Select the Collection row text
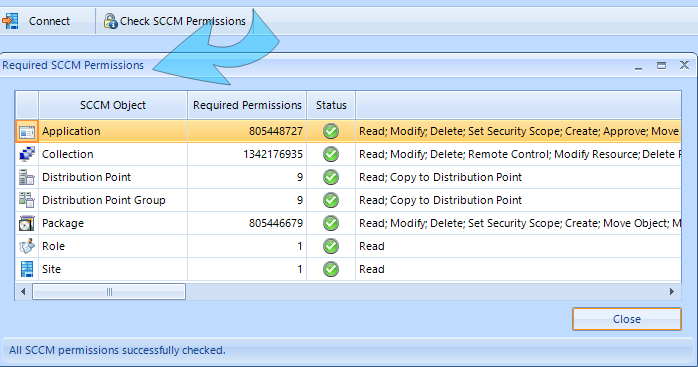Screen dimensions: 698x367 click(68, 154)
